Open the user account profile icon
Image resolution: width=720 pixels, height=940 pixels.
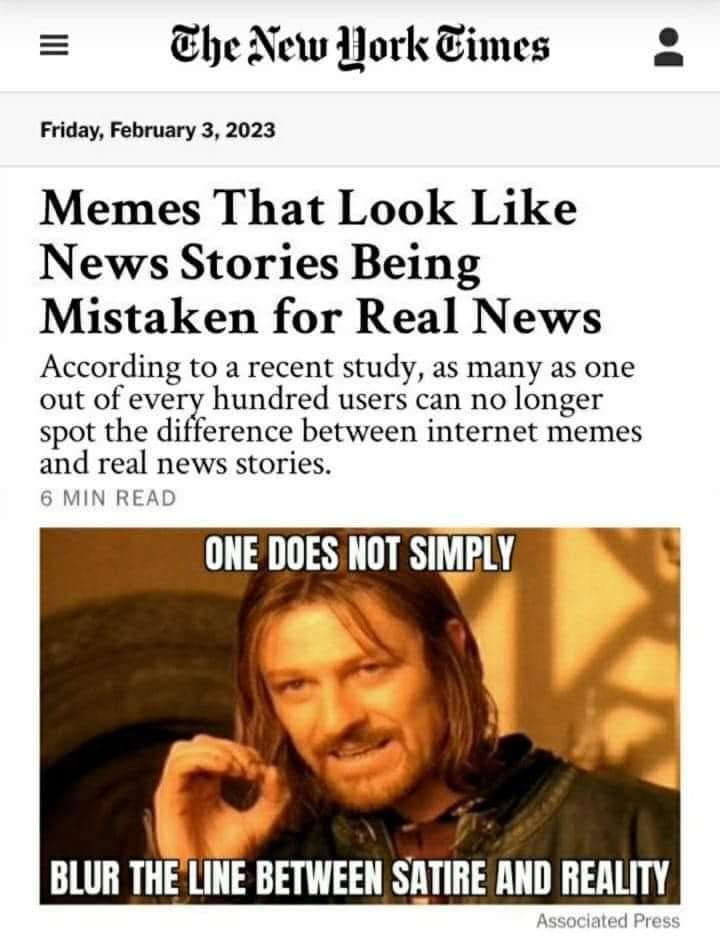click(x=668, y=47)
